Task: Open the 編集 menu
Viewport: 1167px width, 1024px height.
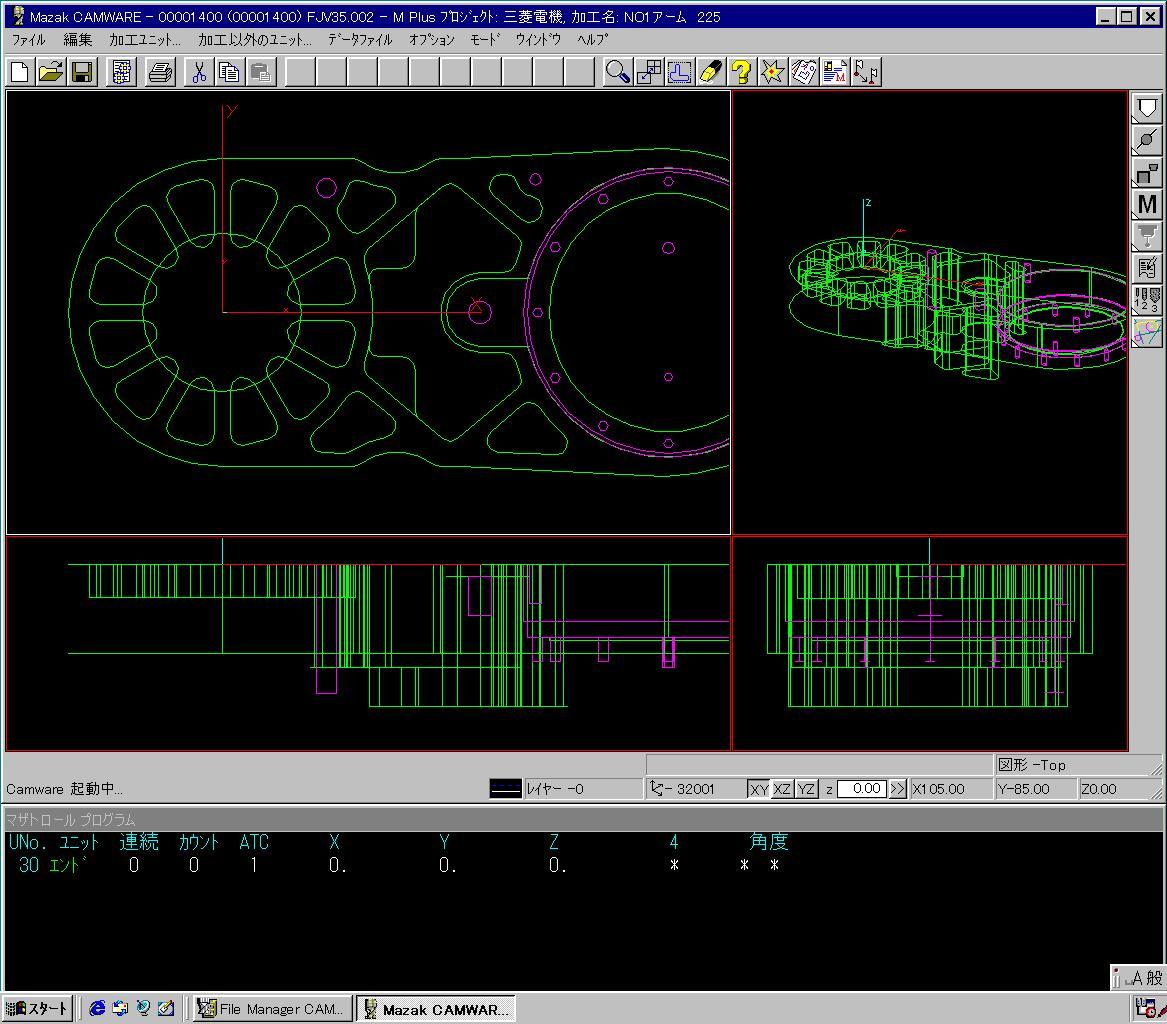Action: click(78, 40)
